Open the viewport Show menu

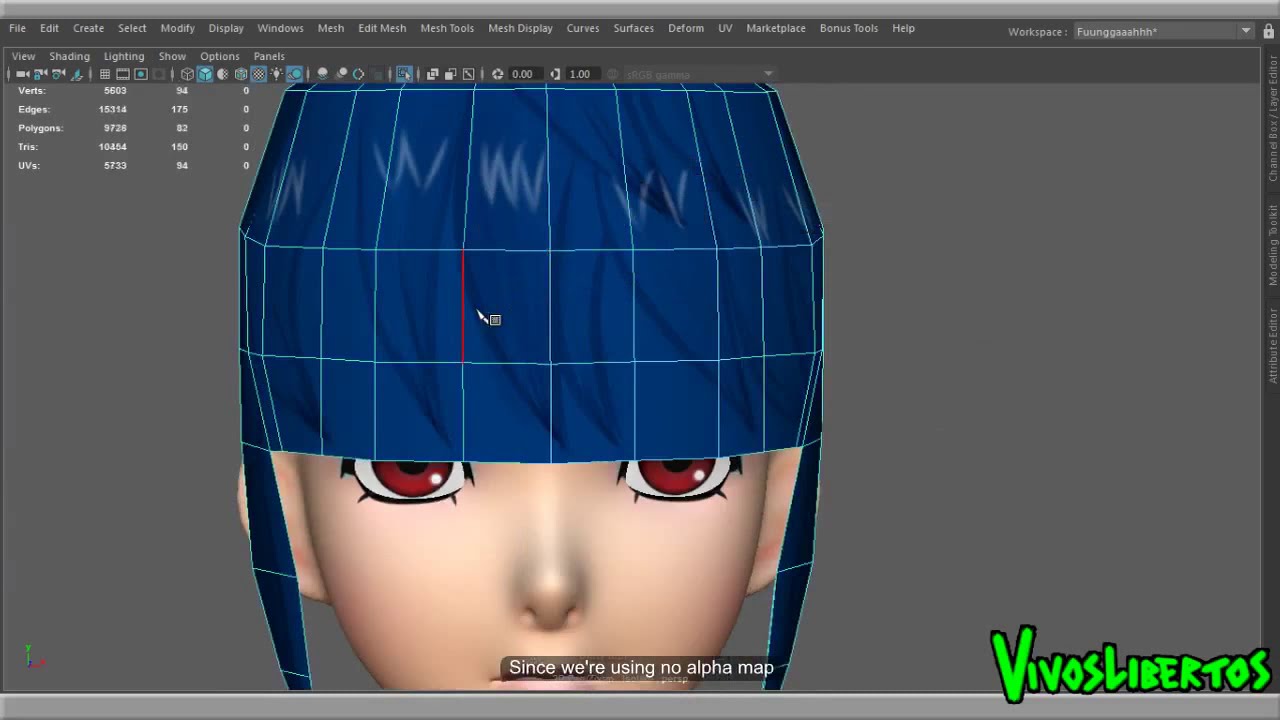point(172,56)
